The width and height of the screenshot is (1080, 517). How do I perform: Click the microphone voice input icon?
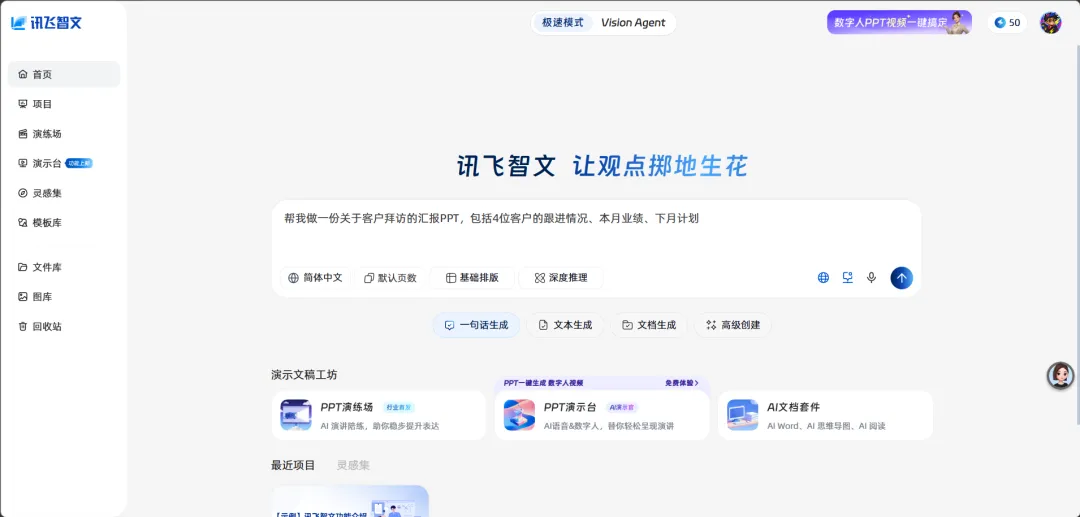click(x=871, y=277)
